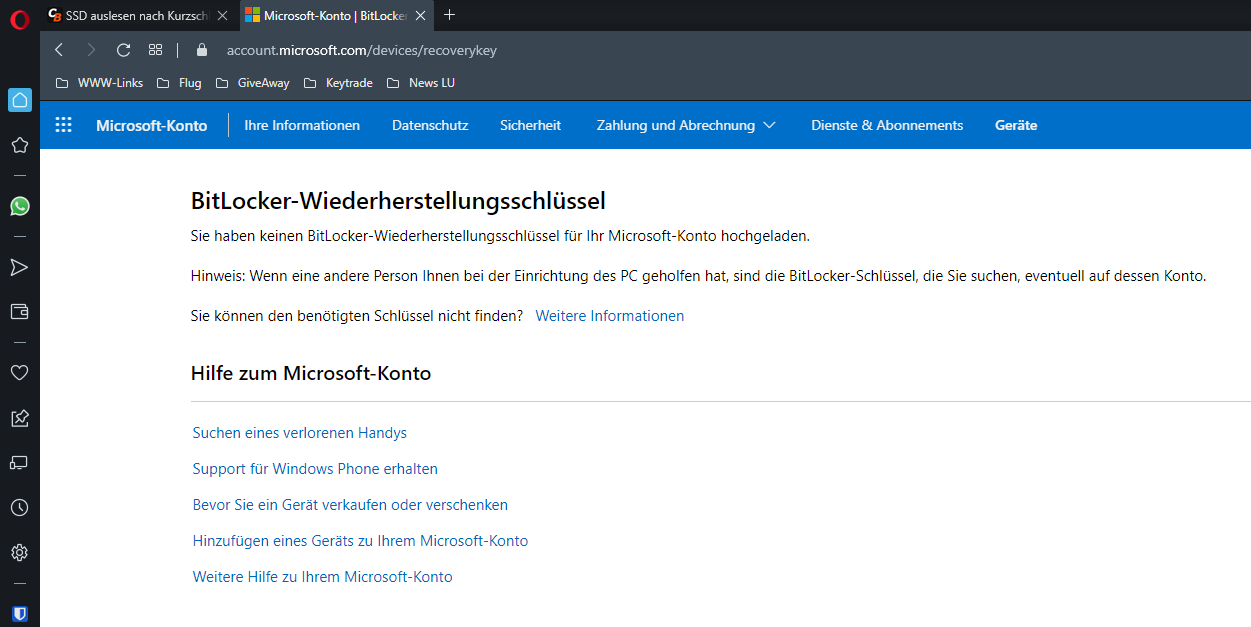Image resolution: width=1251 pixels, height=627 pixels.
Task: Focus the address bar URL field
Action: pyautogui.click(x=362, y=50)
